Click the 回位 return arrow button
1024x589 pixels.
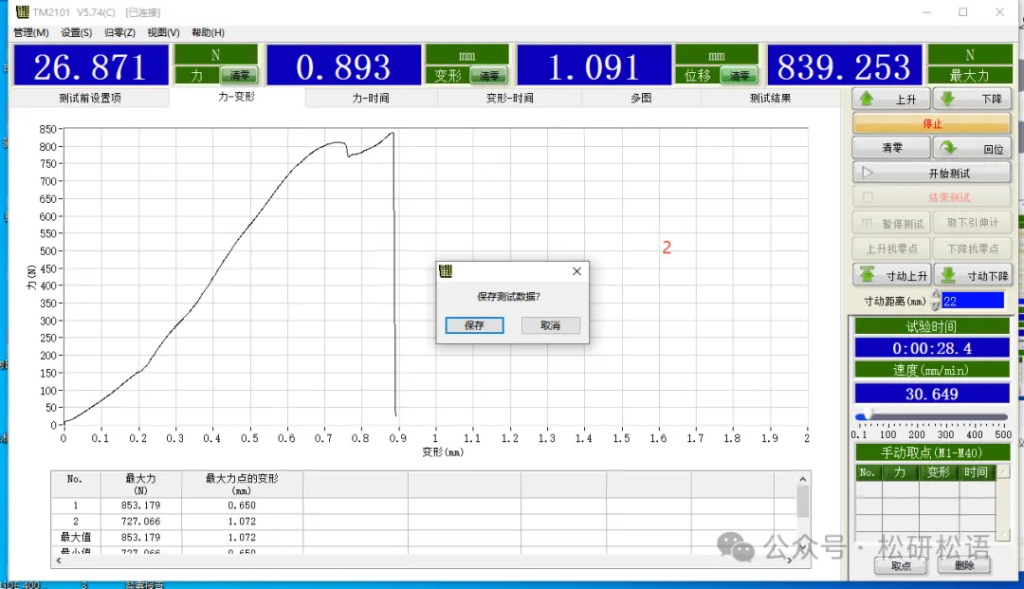click(x=972, y=148)
